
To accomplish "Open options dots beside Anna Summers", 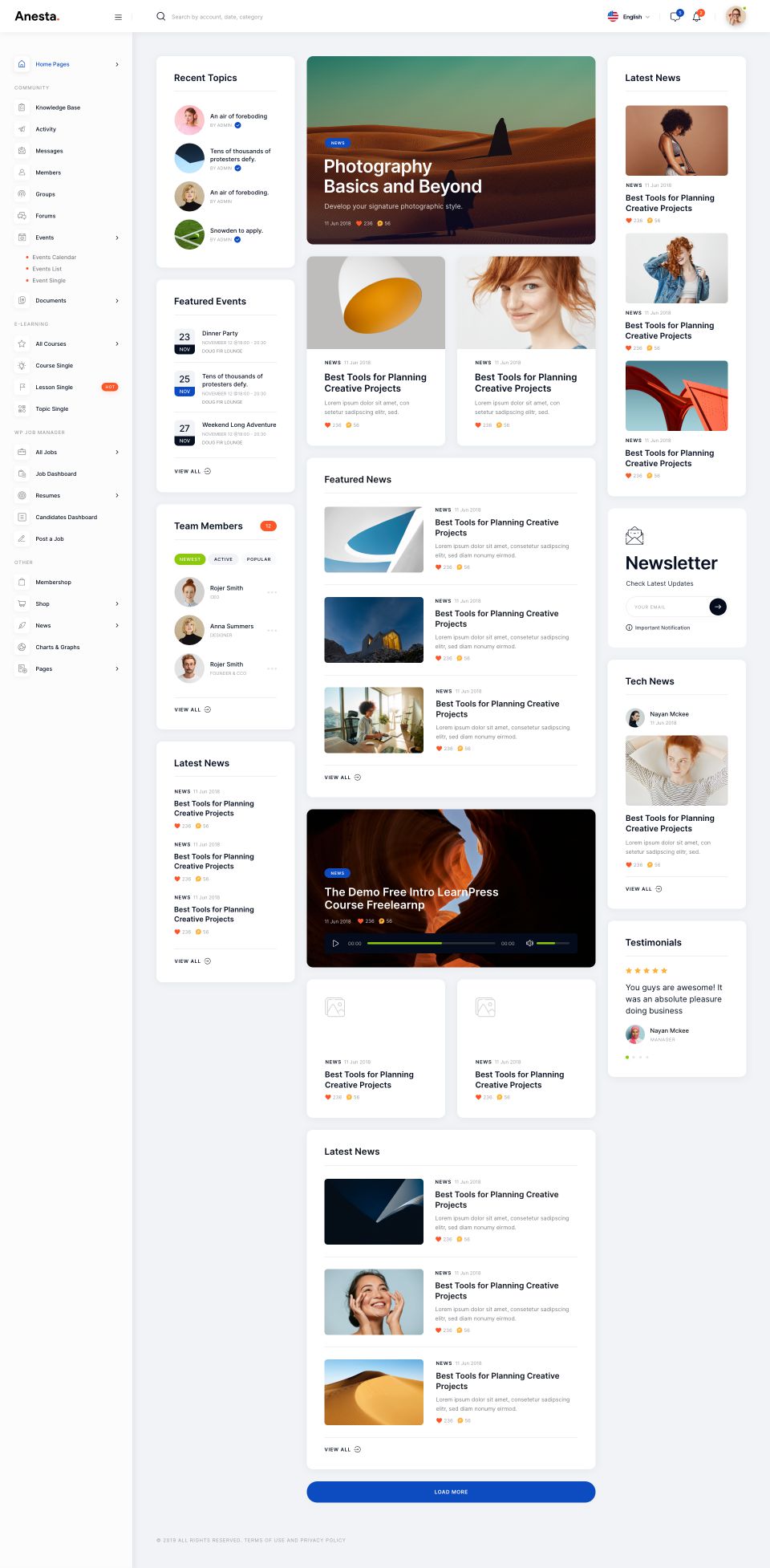I will (272, 631).
